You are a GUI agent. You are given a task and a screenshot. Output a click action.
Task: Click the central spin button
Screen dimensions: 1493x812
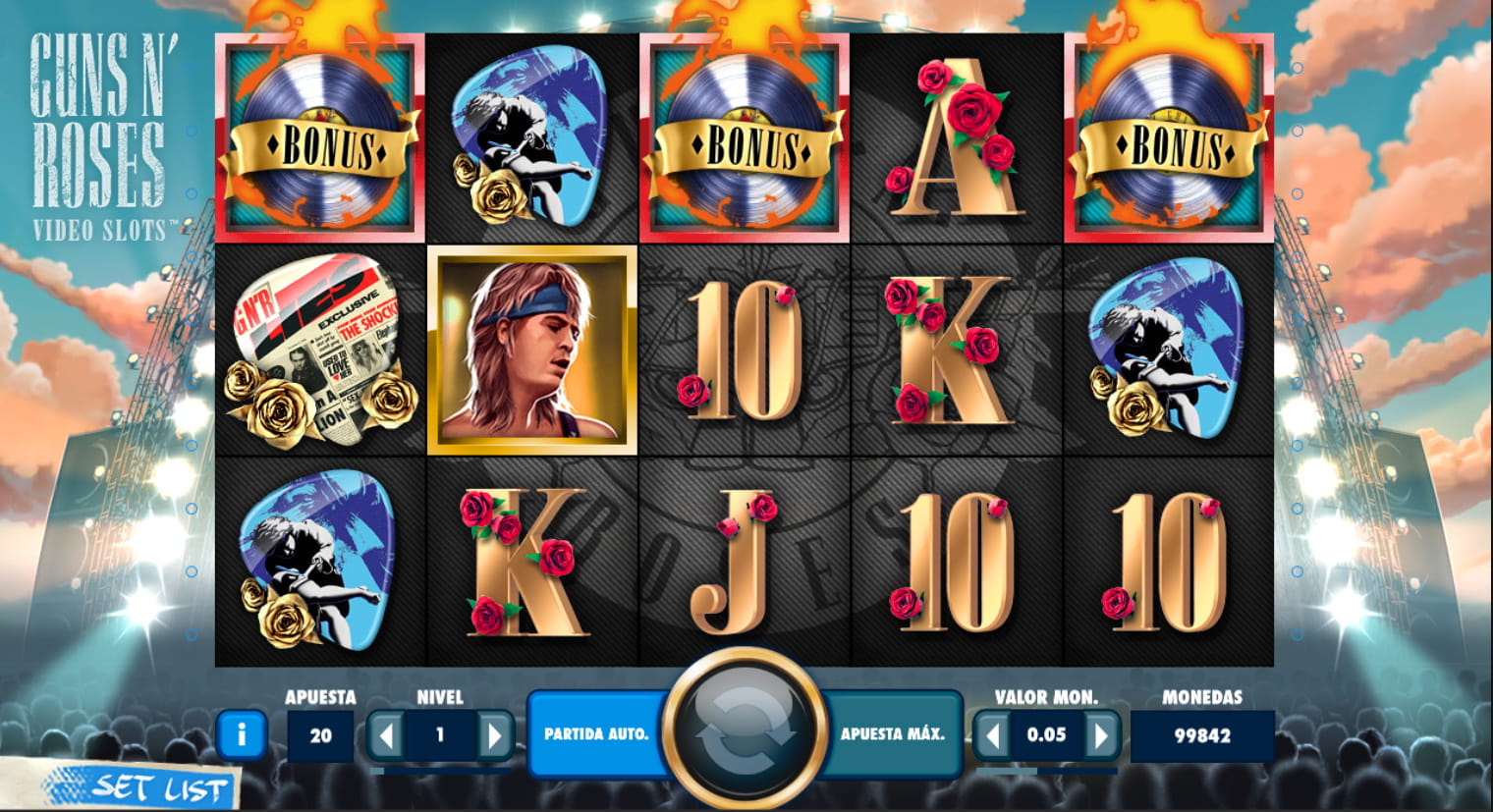(744, 732)
